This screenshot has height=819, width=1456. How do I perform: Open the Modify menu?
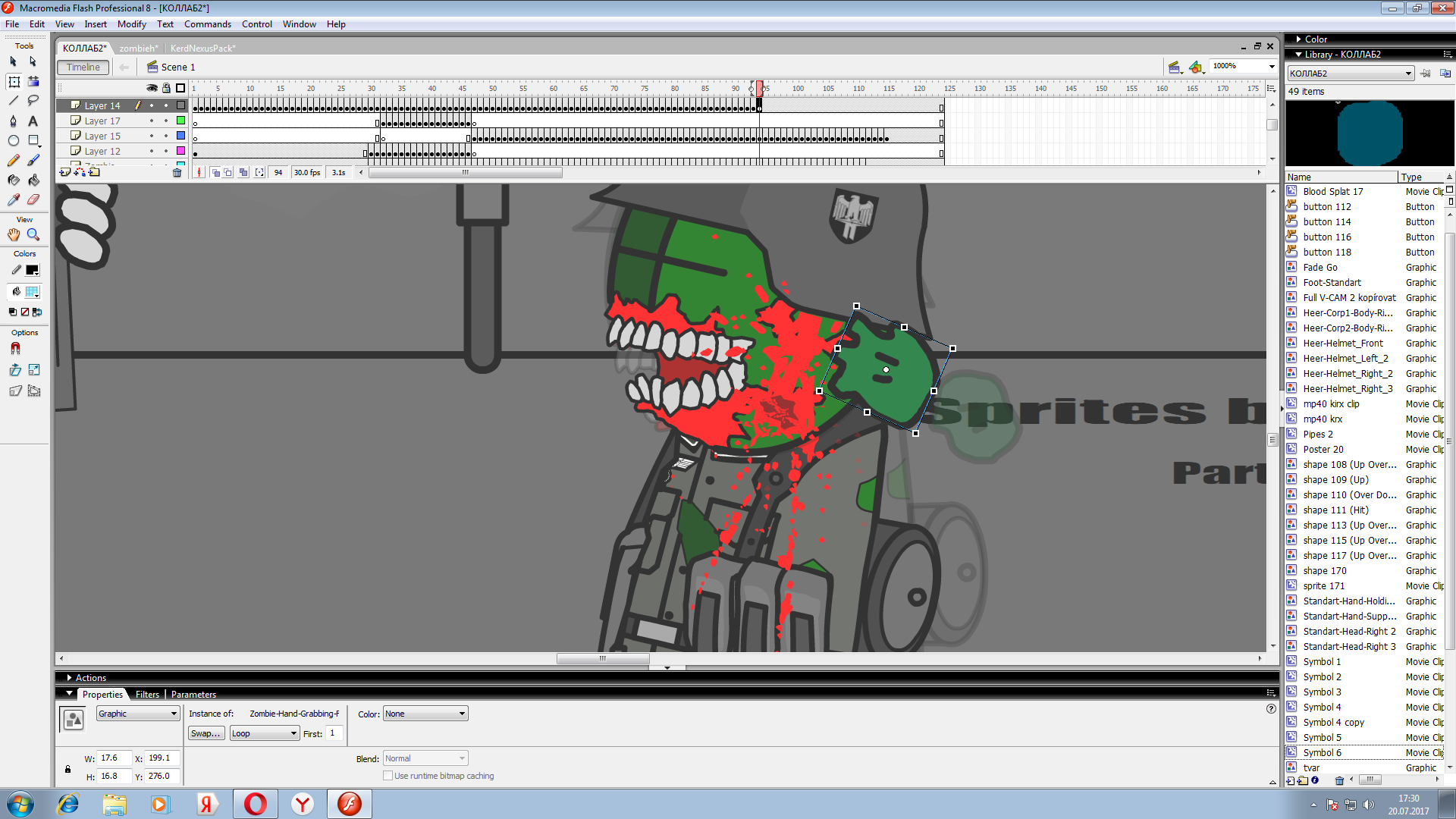131,24
